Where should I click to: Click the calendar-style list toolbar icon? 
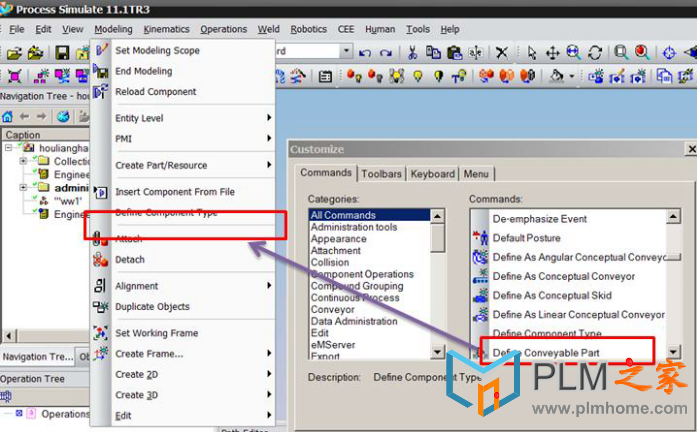[x=325, y=76]
